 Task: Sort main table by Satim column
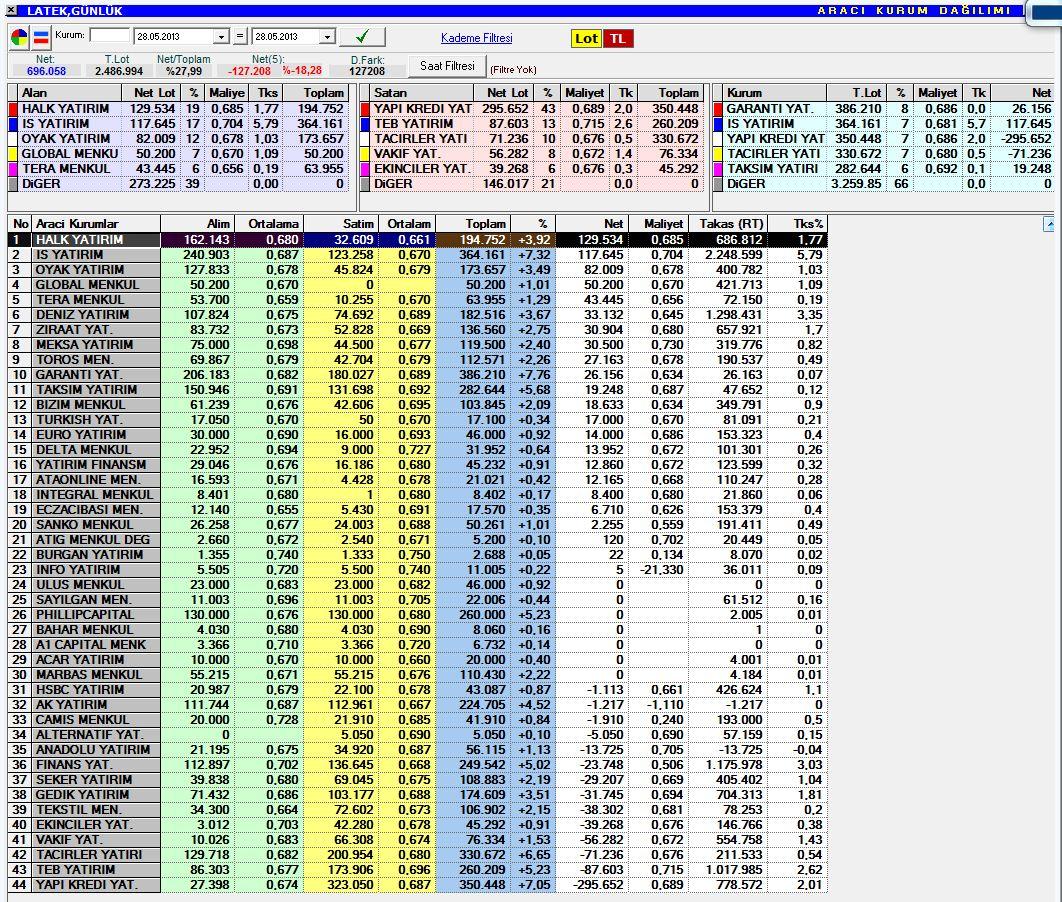341,223
